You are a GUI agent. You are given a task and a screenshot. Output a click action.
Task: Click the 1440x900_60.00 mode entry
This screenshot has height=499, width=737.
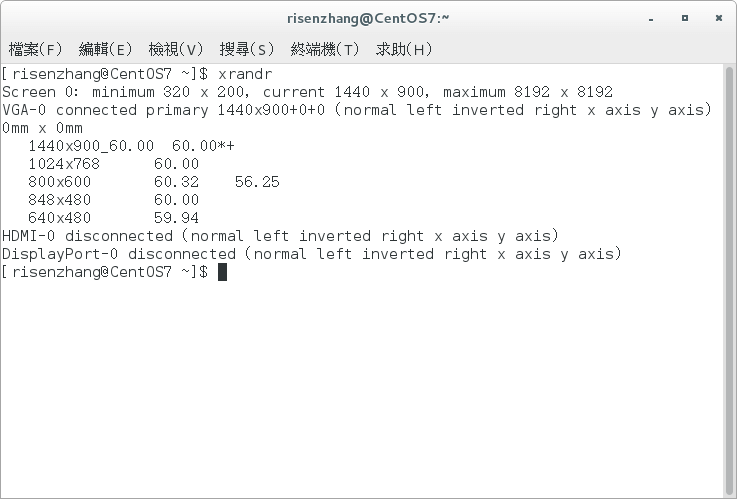91,146
